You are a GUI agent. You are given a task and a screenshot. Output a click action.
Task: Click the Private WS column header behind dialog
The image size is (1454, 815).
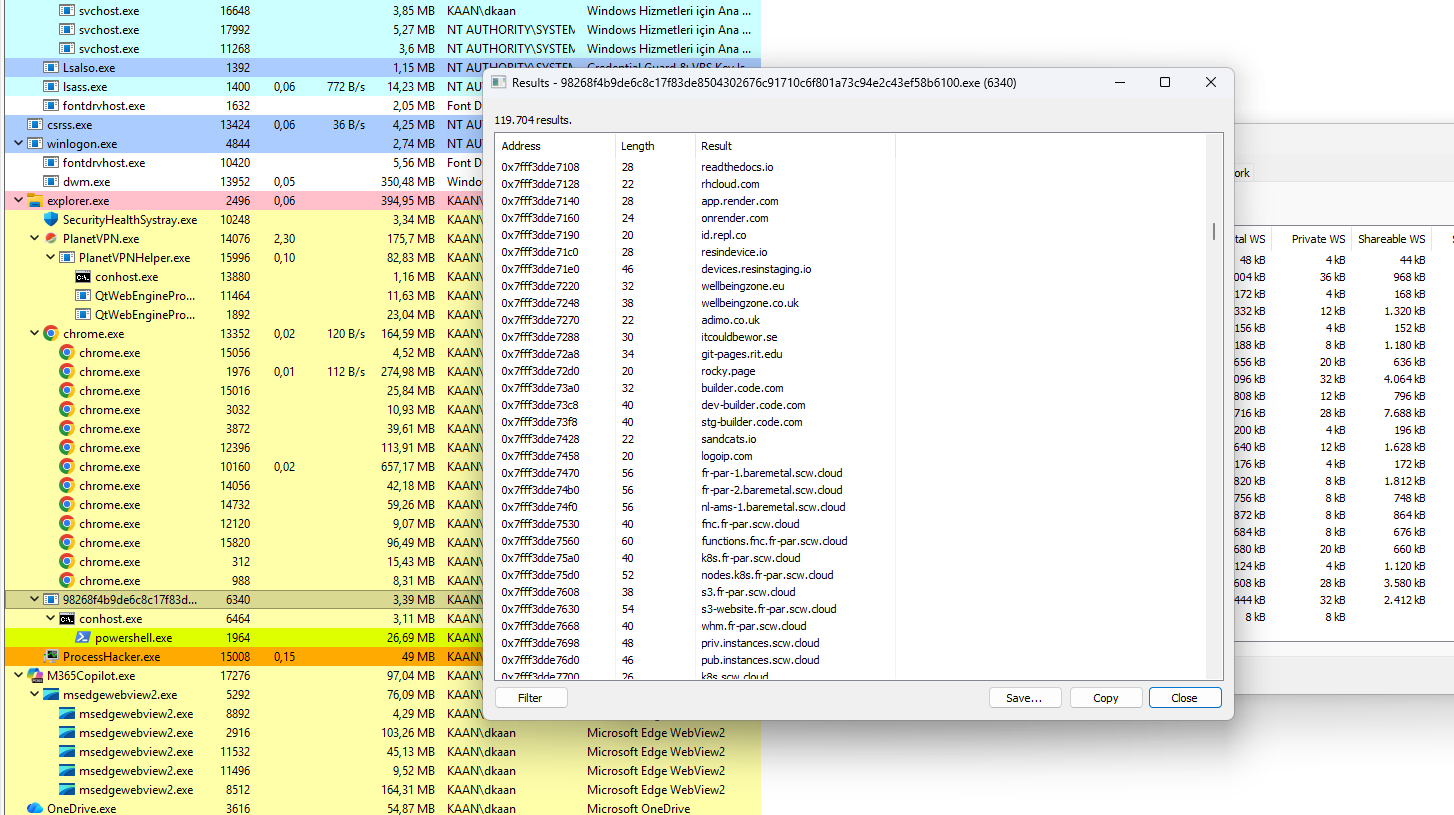click(1313, 239)
